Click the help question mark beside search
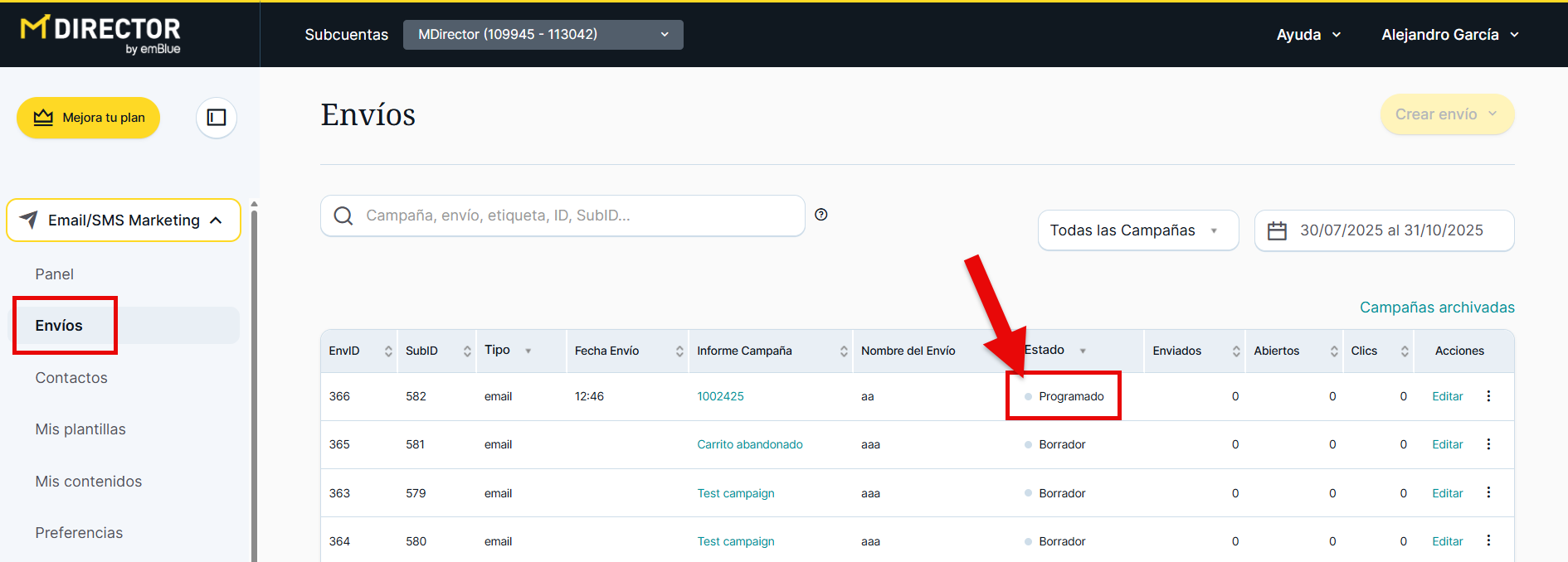The width and height of the screenshot is (1568, 562). coord(821,215)
